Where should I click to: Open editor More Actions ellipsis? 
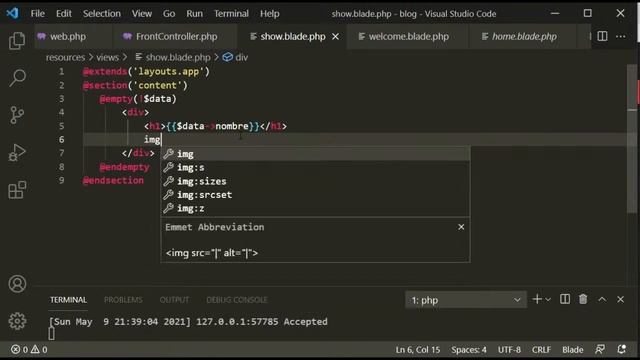coord(620,36)
